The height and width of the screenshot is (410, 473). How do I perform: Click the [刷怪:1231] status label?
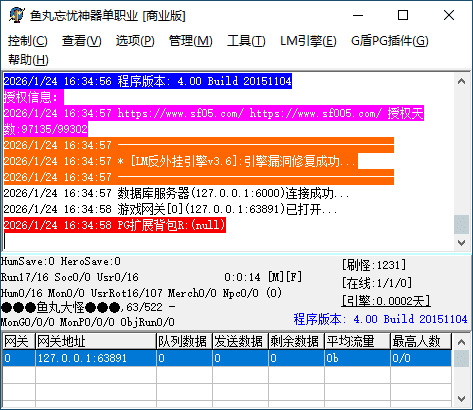tap(374, 265)
